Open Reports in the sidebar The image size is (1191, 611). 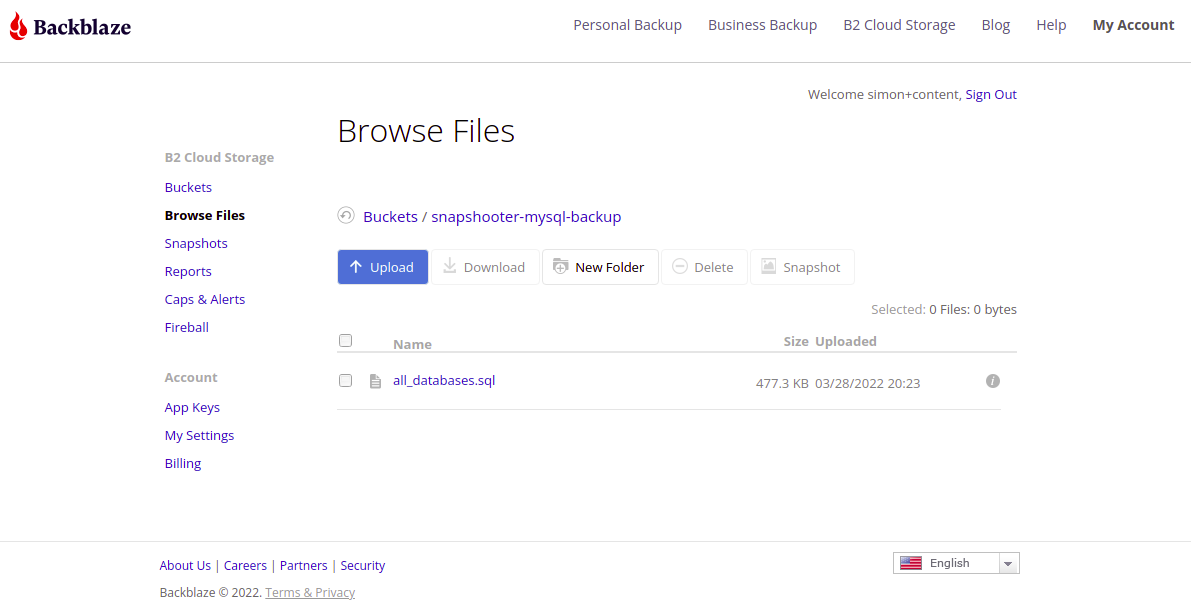188,271
